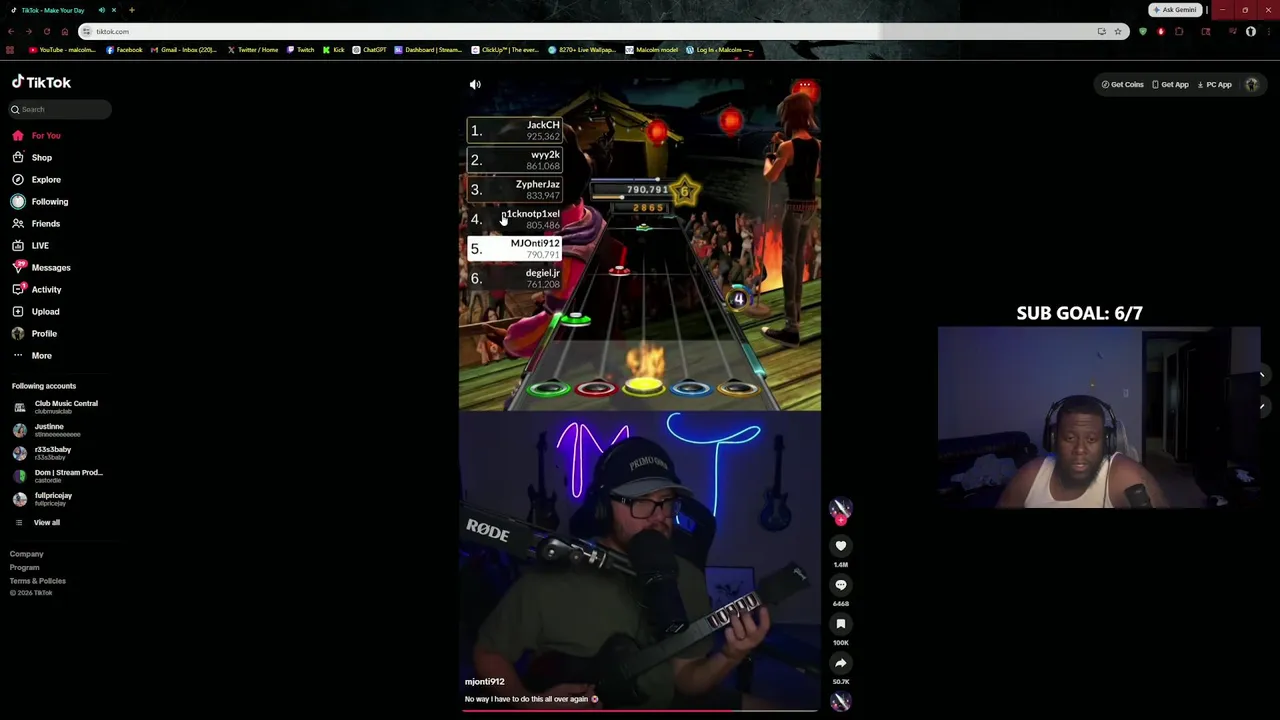Click the TikTok logo
This screenshot has width=1280, height=720.
point(41,82)
